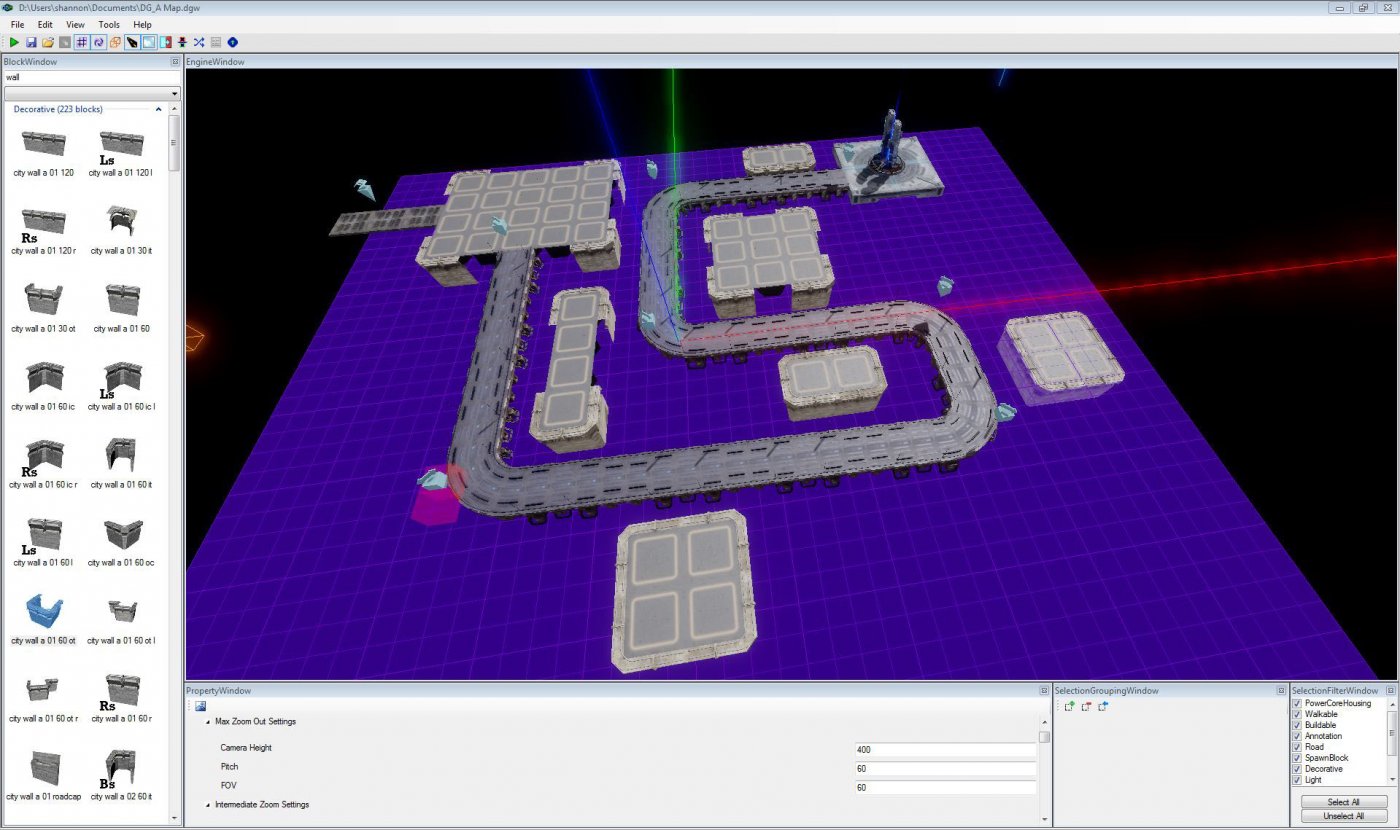Collapse the Decorative (223 blocks) group
The height and width of the screenshot is (830, 1400).
[x=159, y=109]
